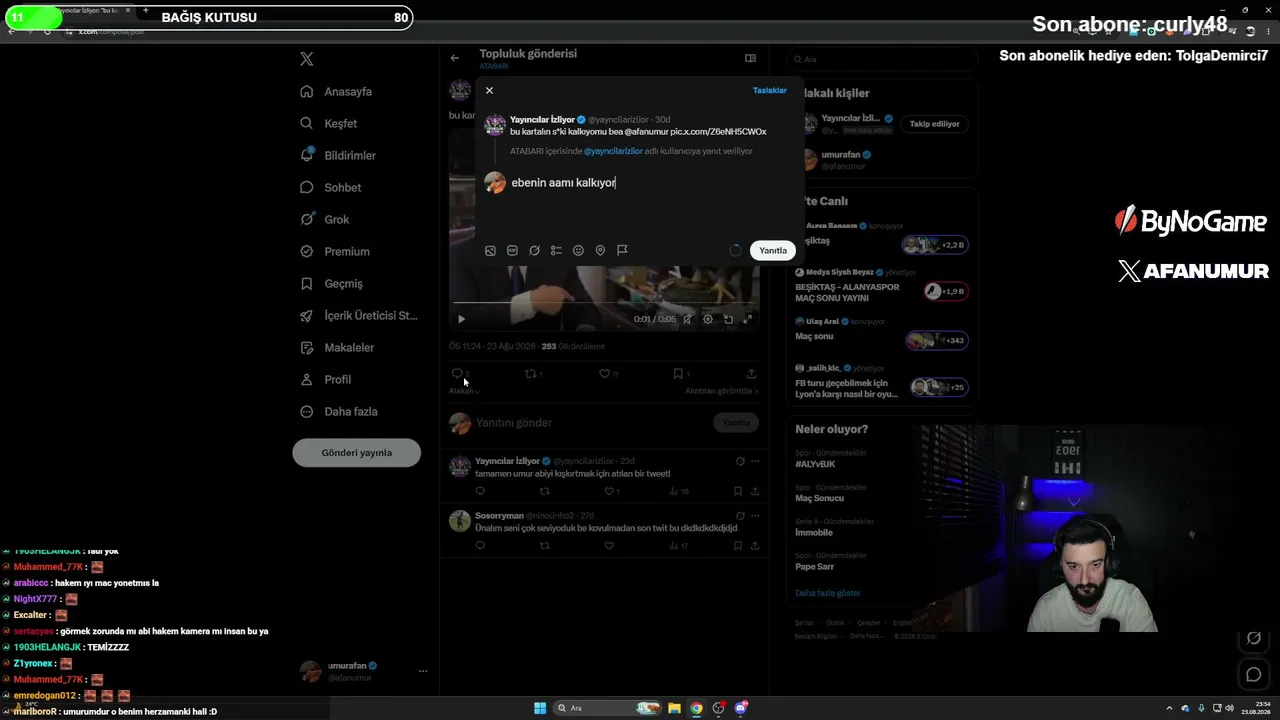Open the Grok floating button
This screenshot has height=720, width=1280.
(x=1253, y=639)
